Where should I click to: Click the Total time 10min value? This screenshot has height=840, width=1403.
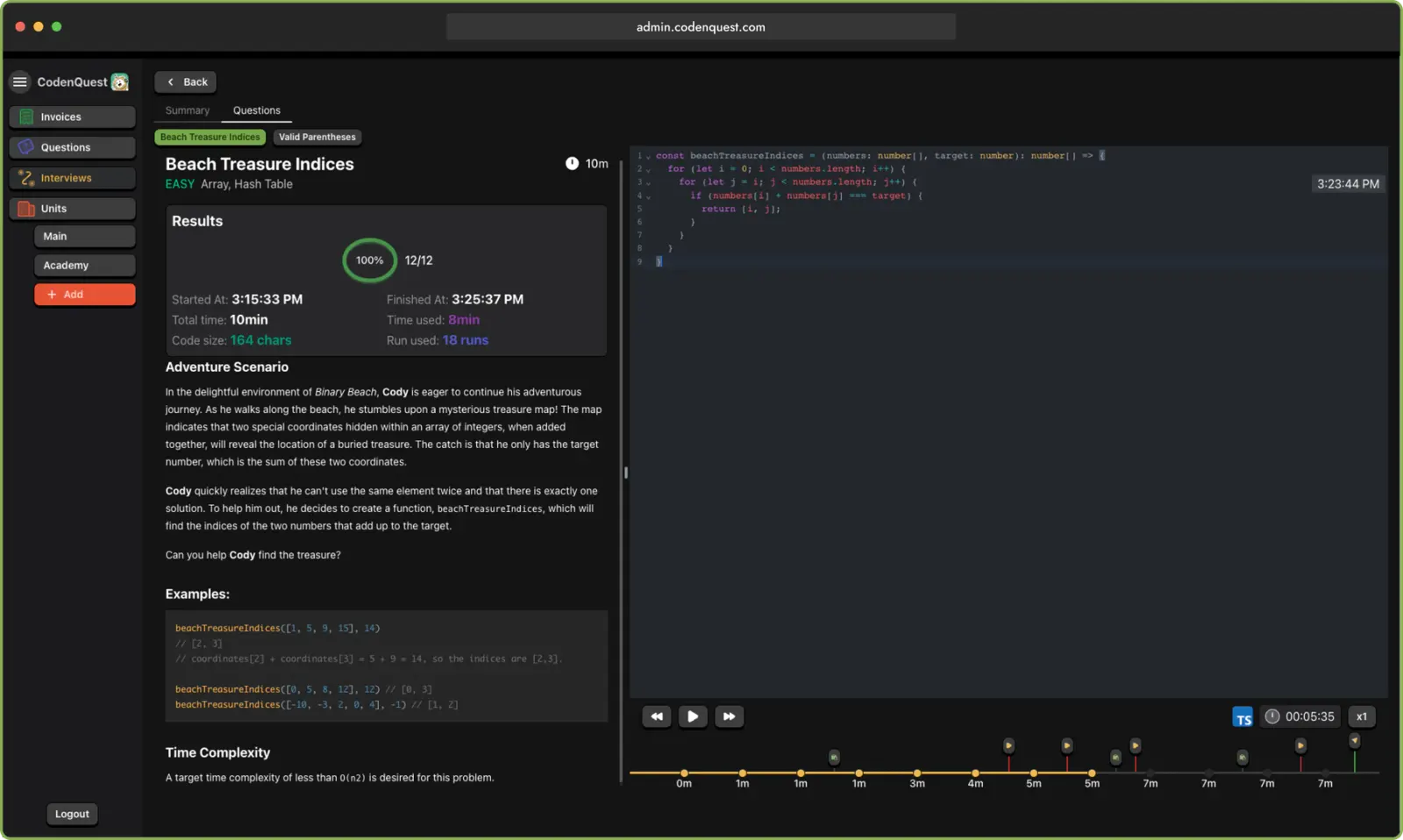tap(249, 320)
